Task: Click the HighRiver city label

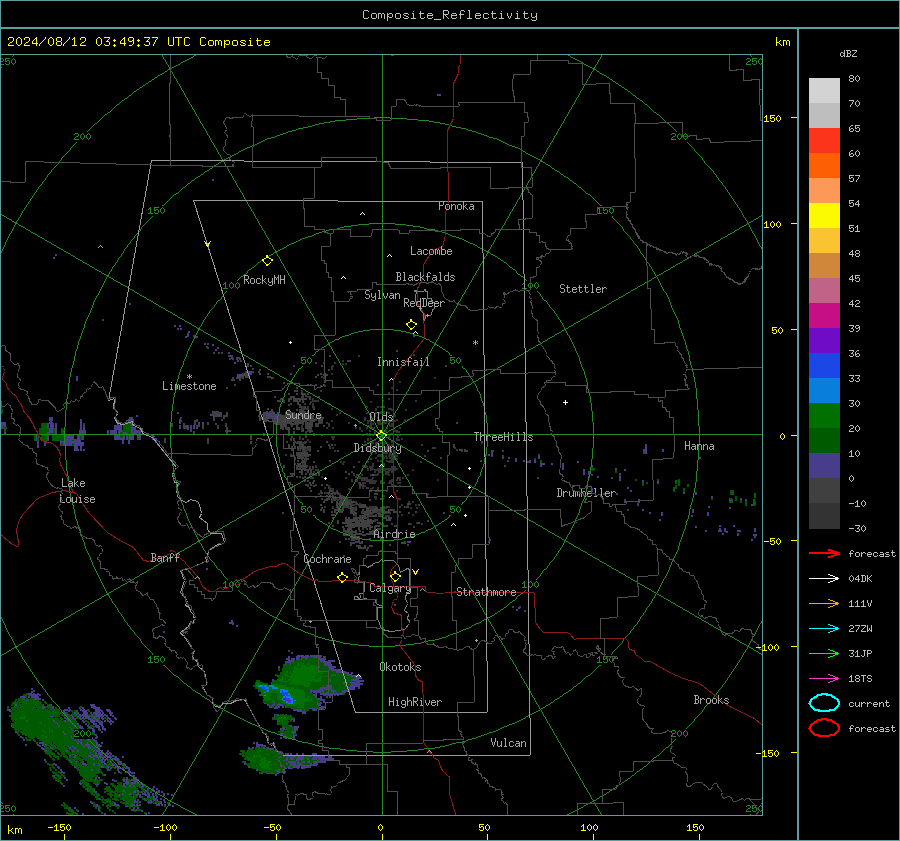Action: (x=415, y=702)
